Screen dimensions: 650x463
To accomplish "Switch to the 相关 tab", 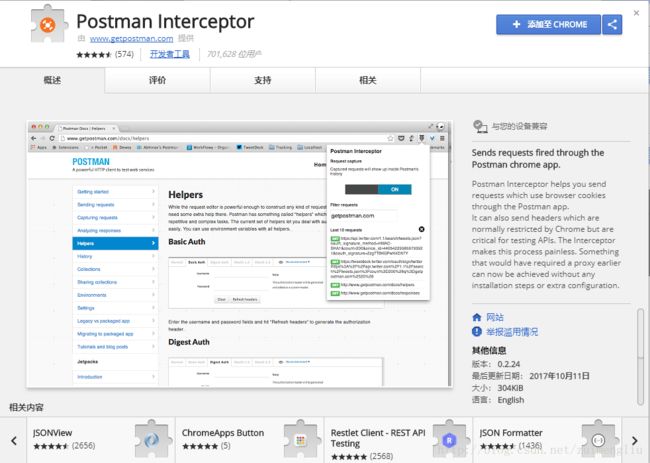I will tap(368, 80).
